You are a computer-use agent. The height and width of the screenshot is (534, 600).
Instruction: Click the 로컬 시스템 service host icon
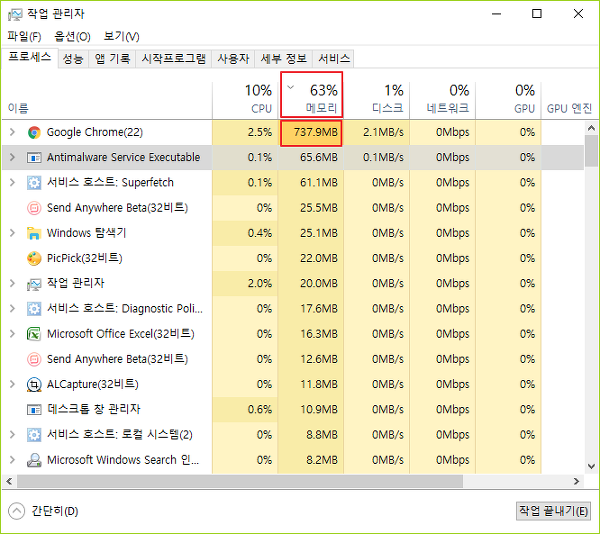34,435
